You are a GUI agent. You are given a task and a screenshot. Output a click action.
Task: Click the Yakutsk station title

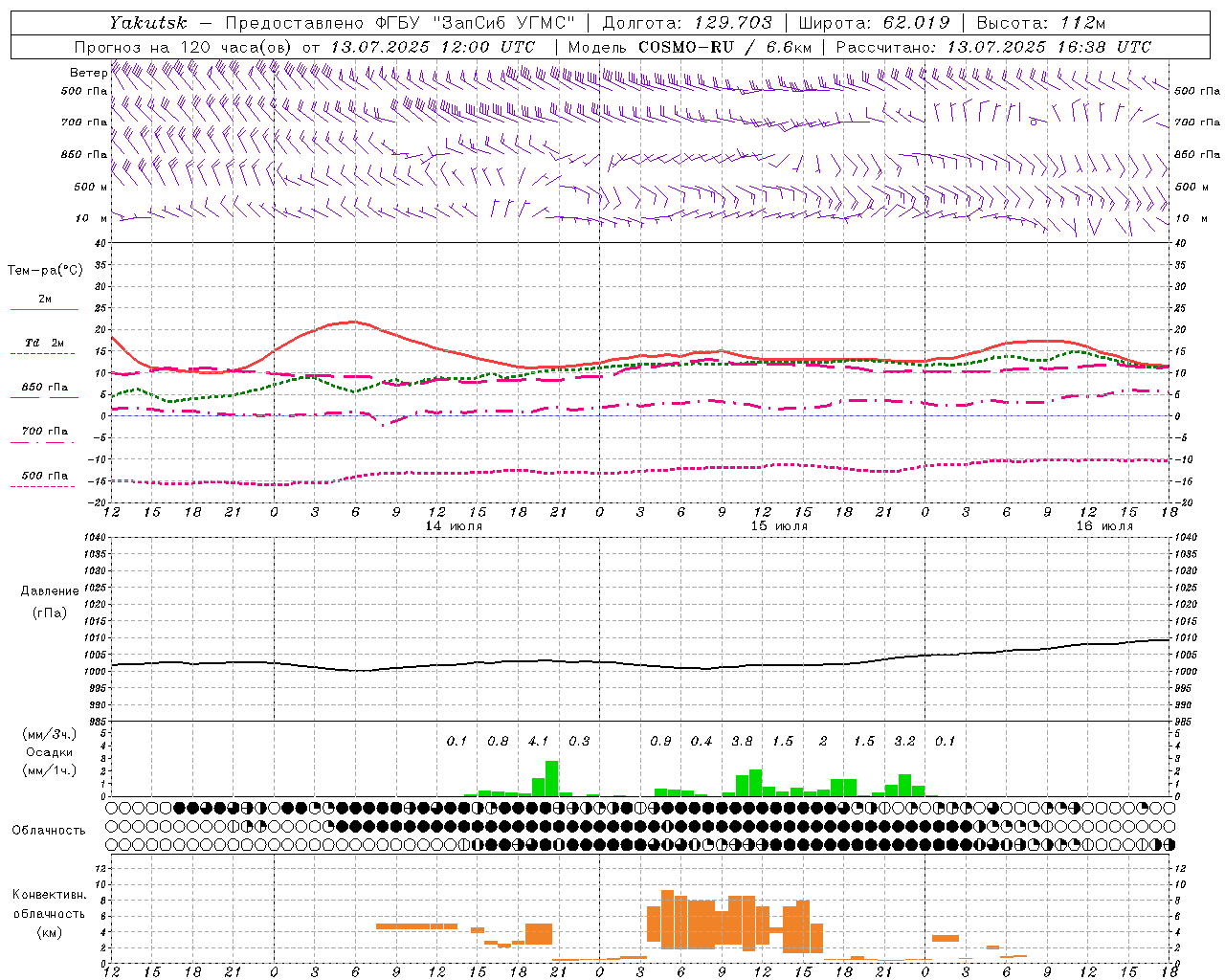147,22
